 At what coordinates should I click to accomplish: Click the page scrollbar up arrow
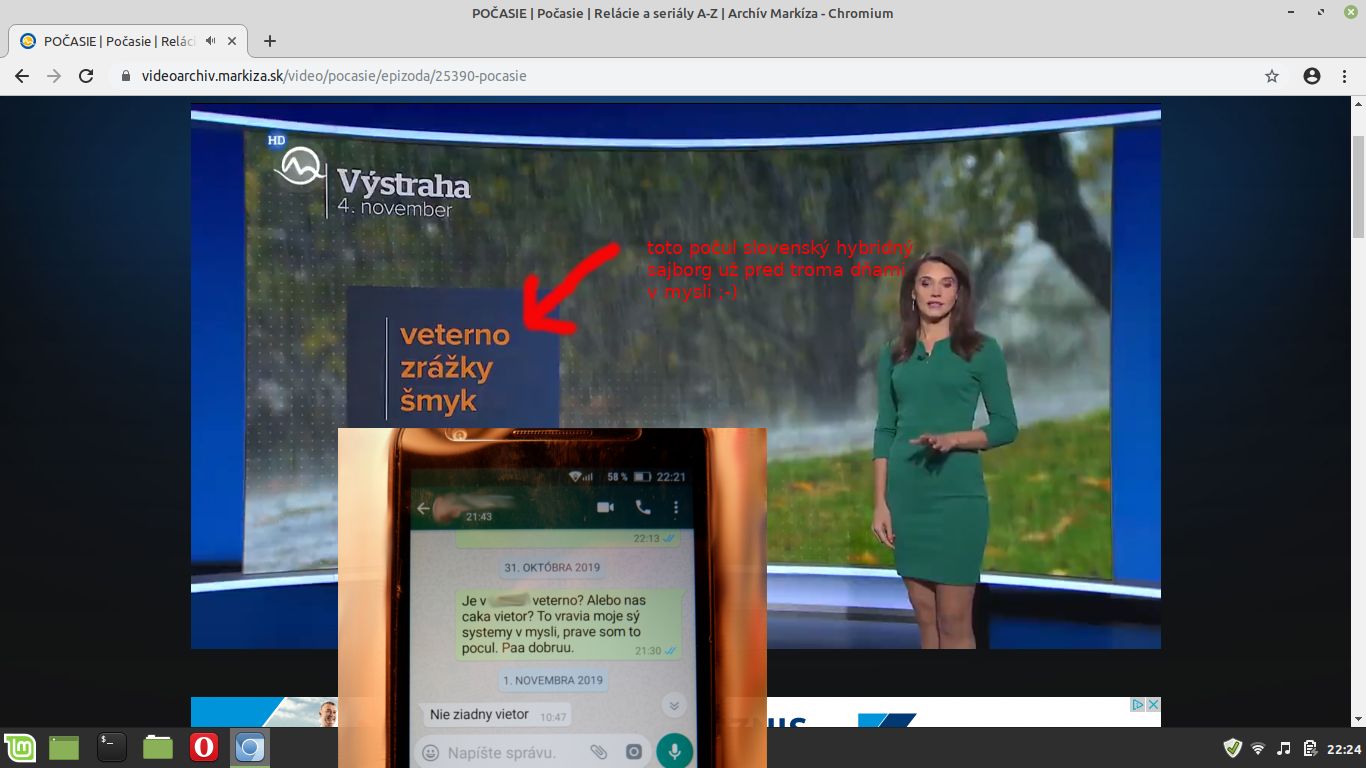click(x=1358, y=103)
